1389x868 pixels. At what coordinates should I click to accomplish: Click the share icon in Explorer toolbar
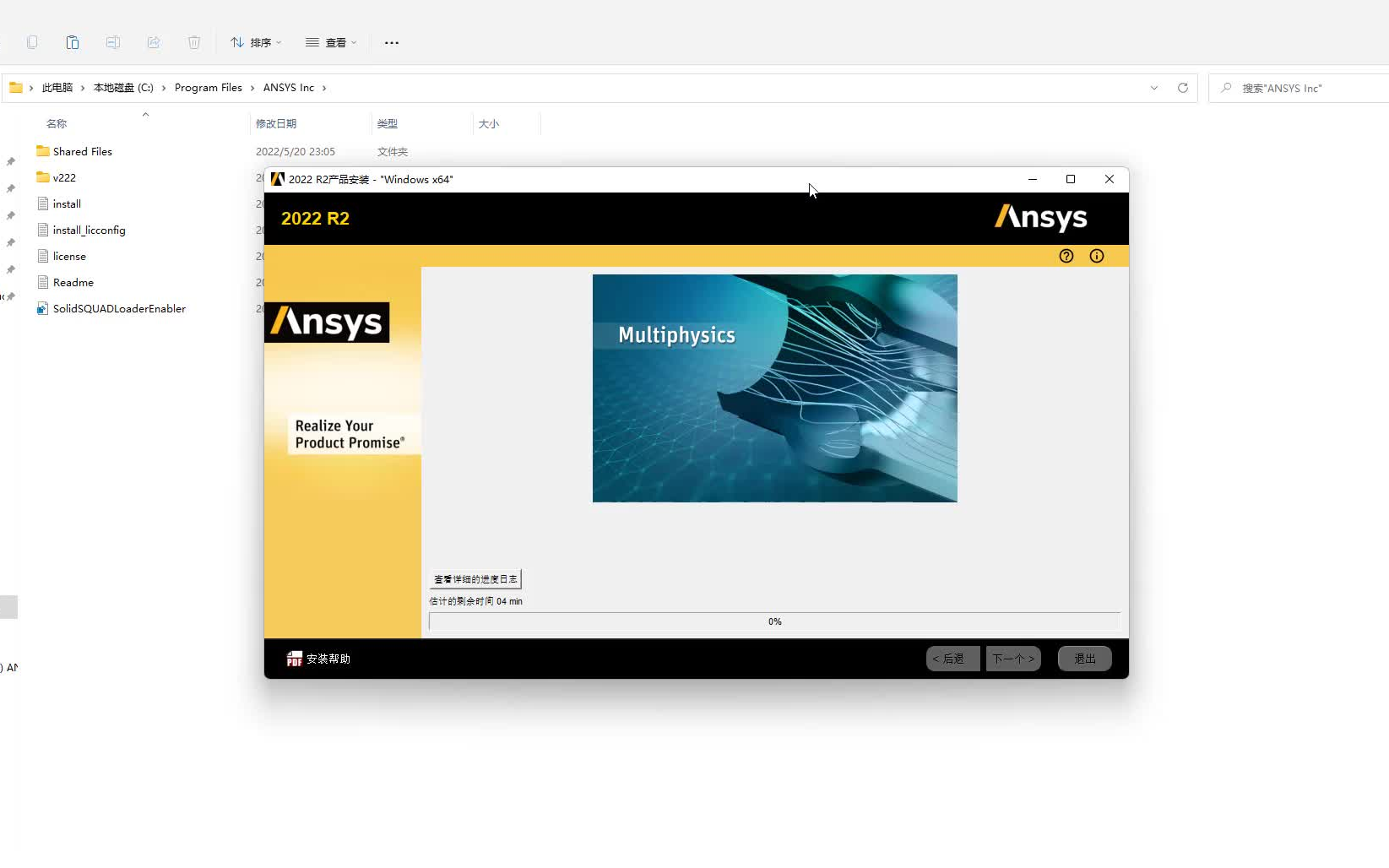[x=154, y=42]
